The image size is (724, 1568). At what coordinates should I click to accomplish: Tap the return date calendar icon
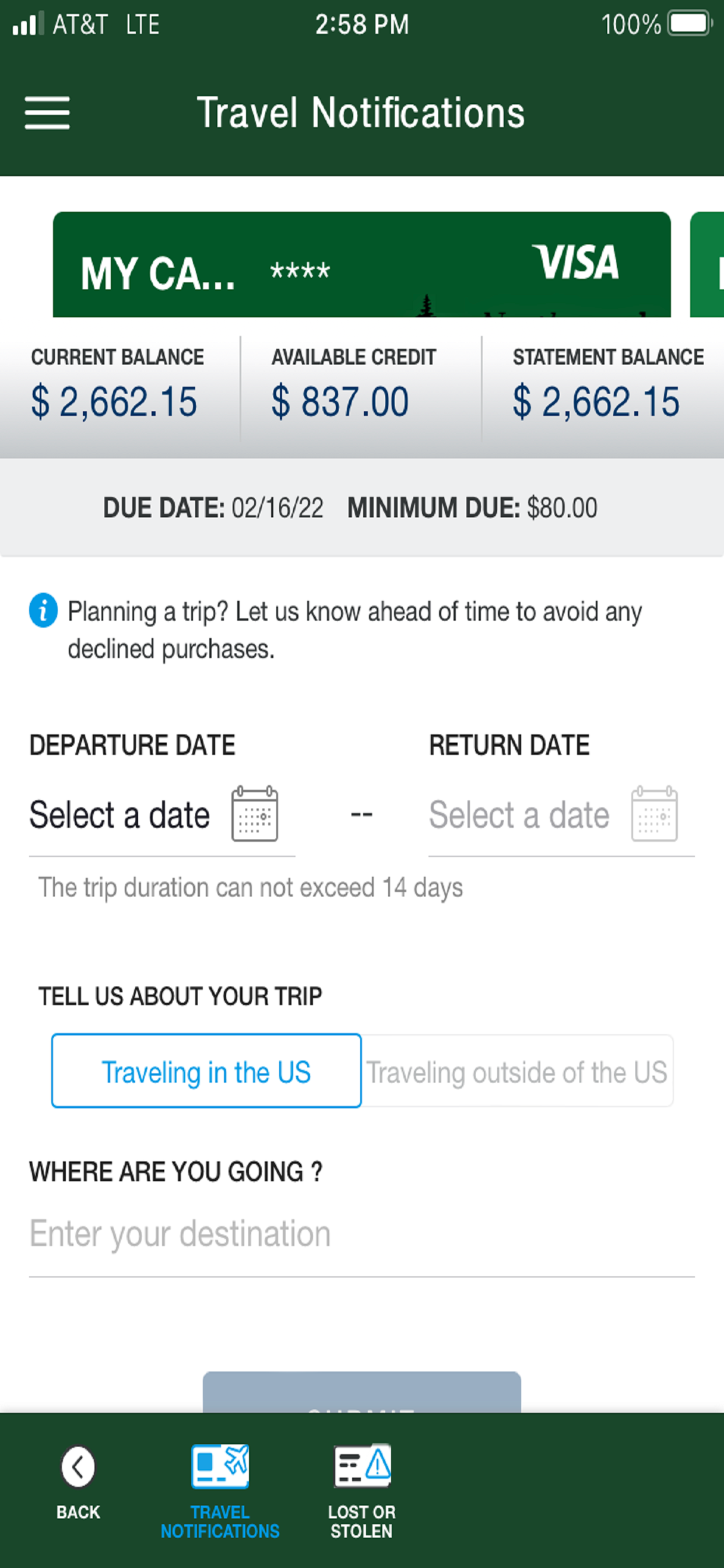coord(654,814)
